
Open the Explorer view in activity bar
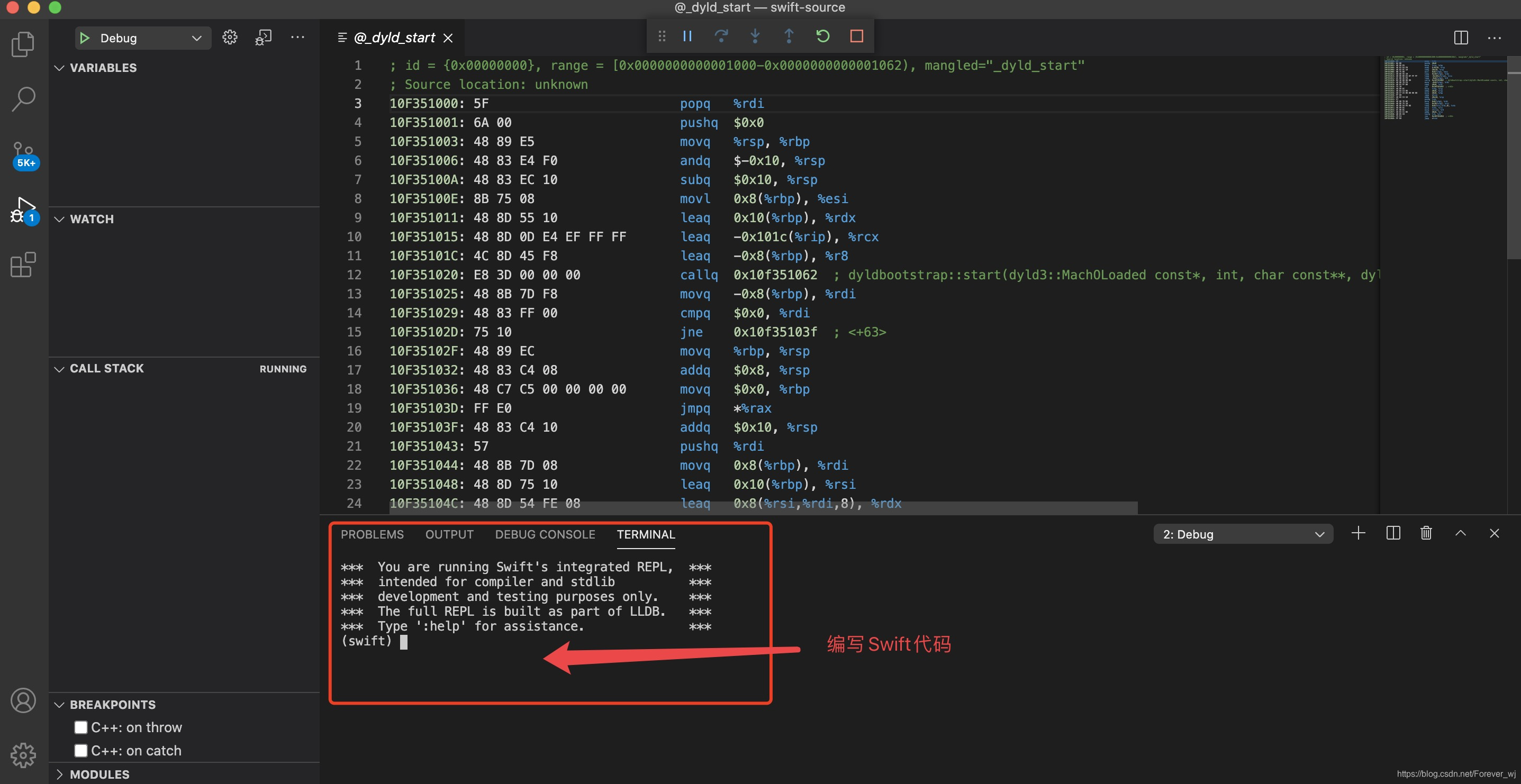23,44
